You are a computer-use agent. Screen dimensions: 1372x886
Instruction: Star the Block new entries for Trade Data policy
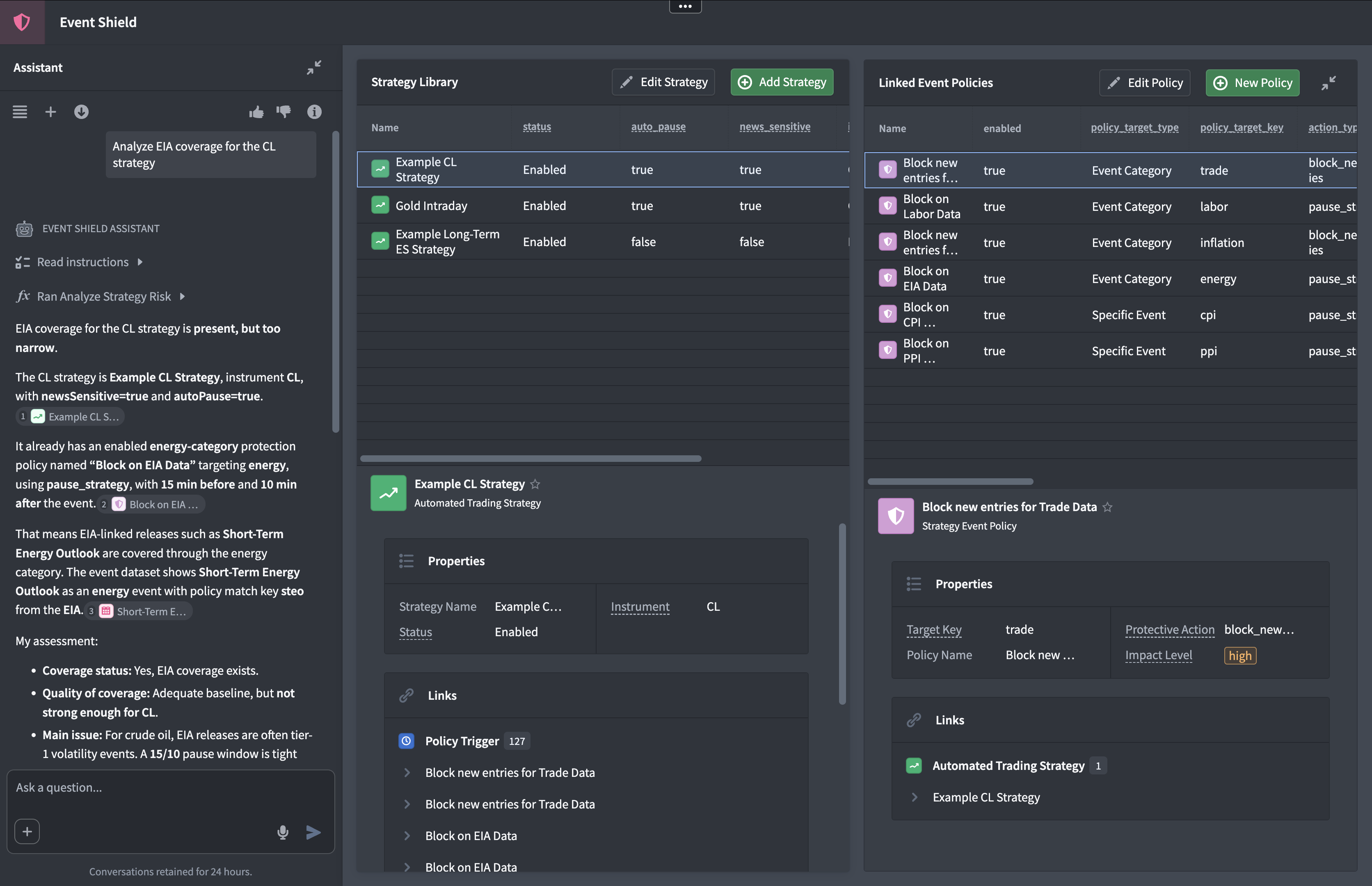(1107, 507)
